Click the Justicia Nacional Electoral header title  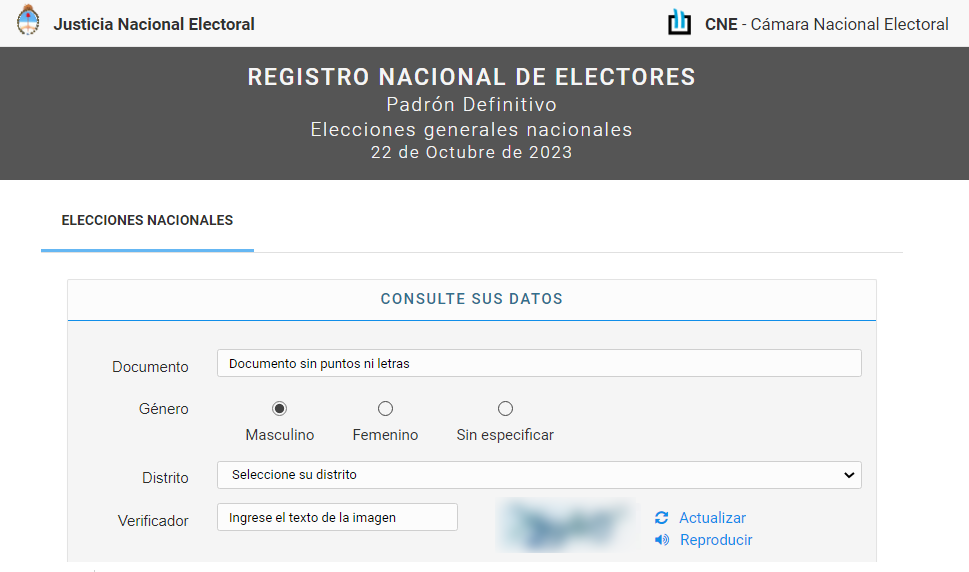coord(154,24)
